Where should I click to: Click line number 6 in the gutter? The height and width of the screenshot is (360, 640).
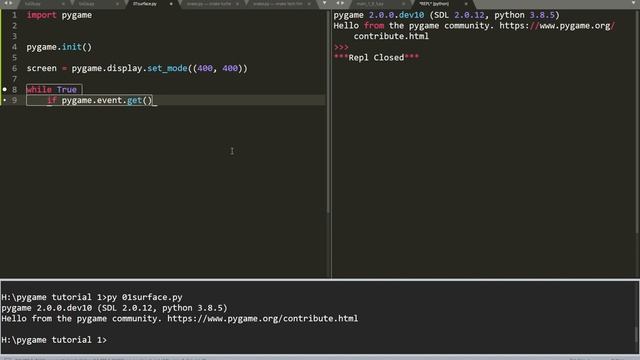14,68
